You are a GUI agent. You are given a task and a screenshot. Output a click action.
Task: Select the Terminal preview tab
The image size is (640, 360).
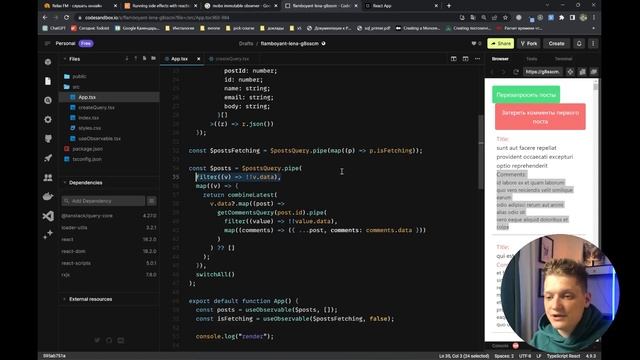[x=563, y=59]
